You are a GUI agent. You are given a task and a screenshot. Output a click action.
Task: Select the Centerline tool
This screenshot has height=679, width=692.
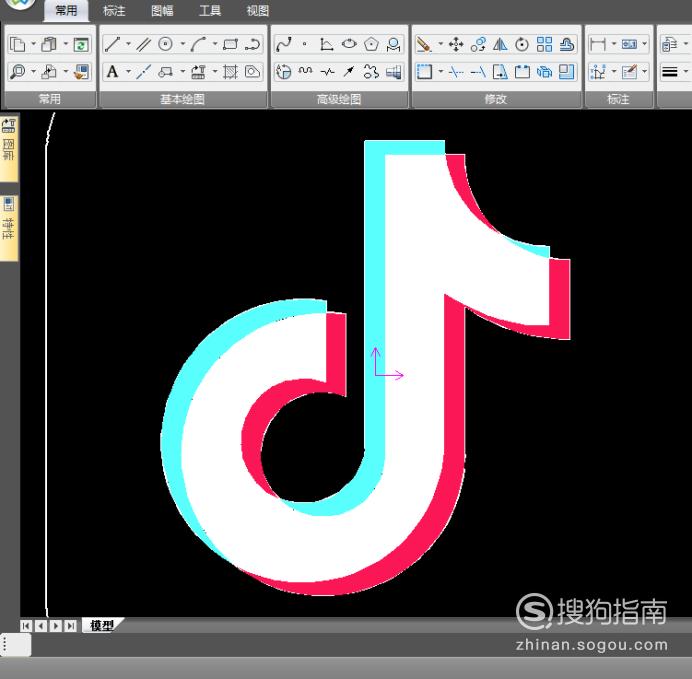point(143,71)
